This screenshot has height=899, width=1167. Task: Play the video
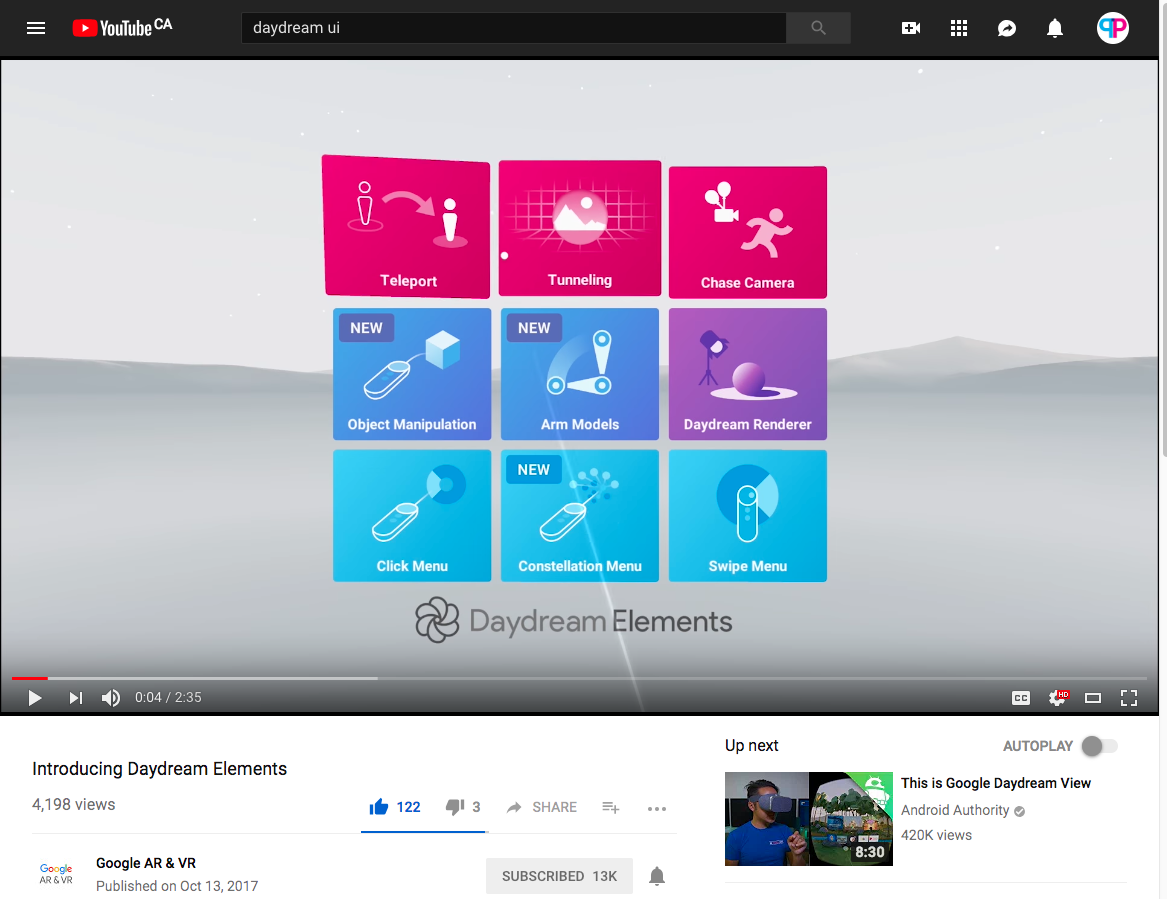coord(35,698)
